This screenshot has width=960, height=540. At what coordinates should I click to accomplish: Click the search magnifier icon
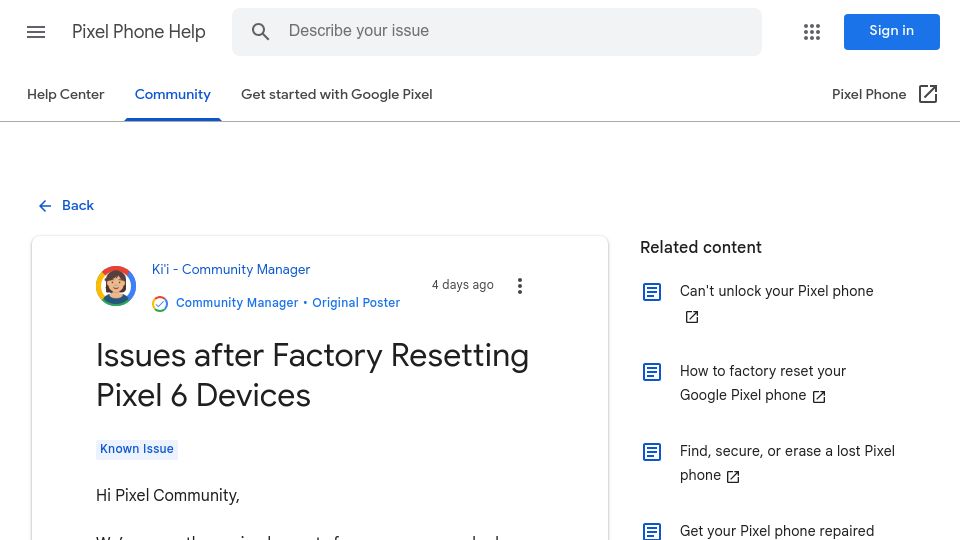tap(260, 32)
